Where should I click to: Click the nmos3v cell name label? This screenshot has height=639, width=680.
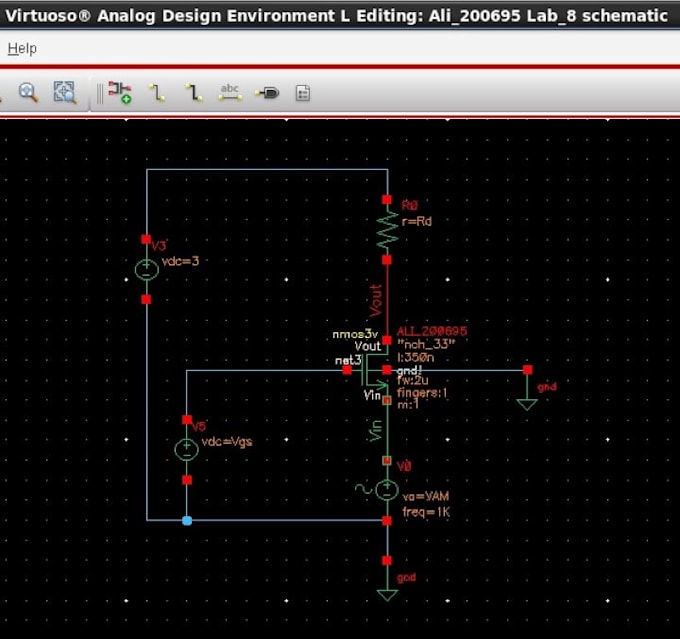point(355,334)
